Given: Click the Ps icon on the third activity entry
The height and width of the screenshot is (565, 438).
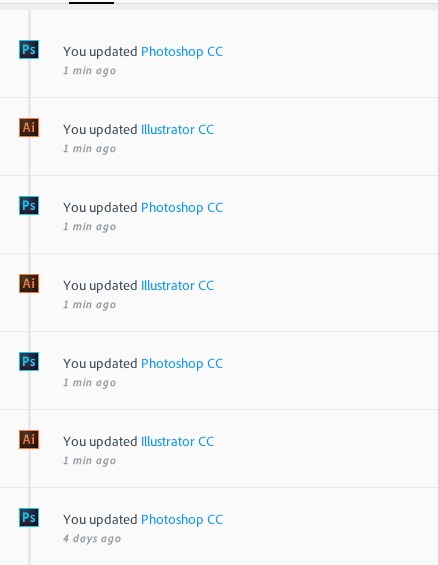Looking at the screenshot, I should click(29, 205).
